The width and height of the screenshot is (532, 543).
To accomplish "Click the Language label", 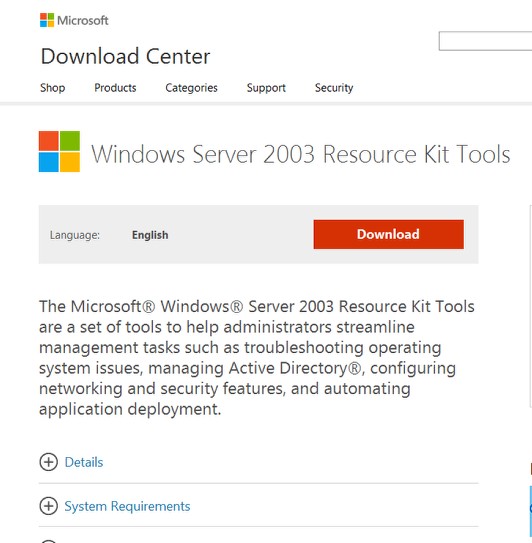I will click(75, 235).
